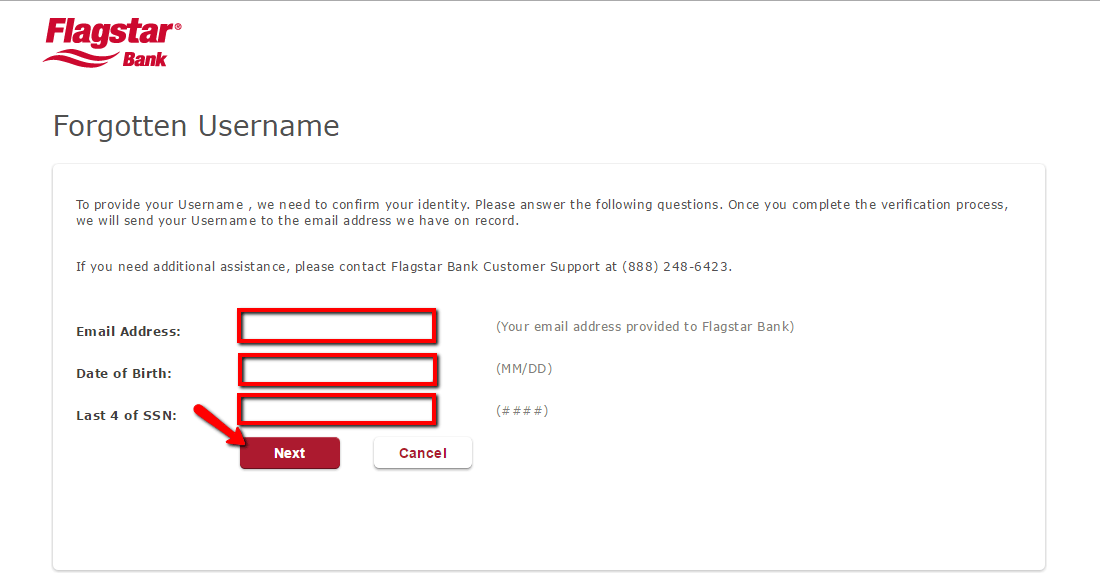Click the Cancel button

click(x=422, y=452)
